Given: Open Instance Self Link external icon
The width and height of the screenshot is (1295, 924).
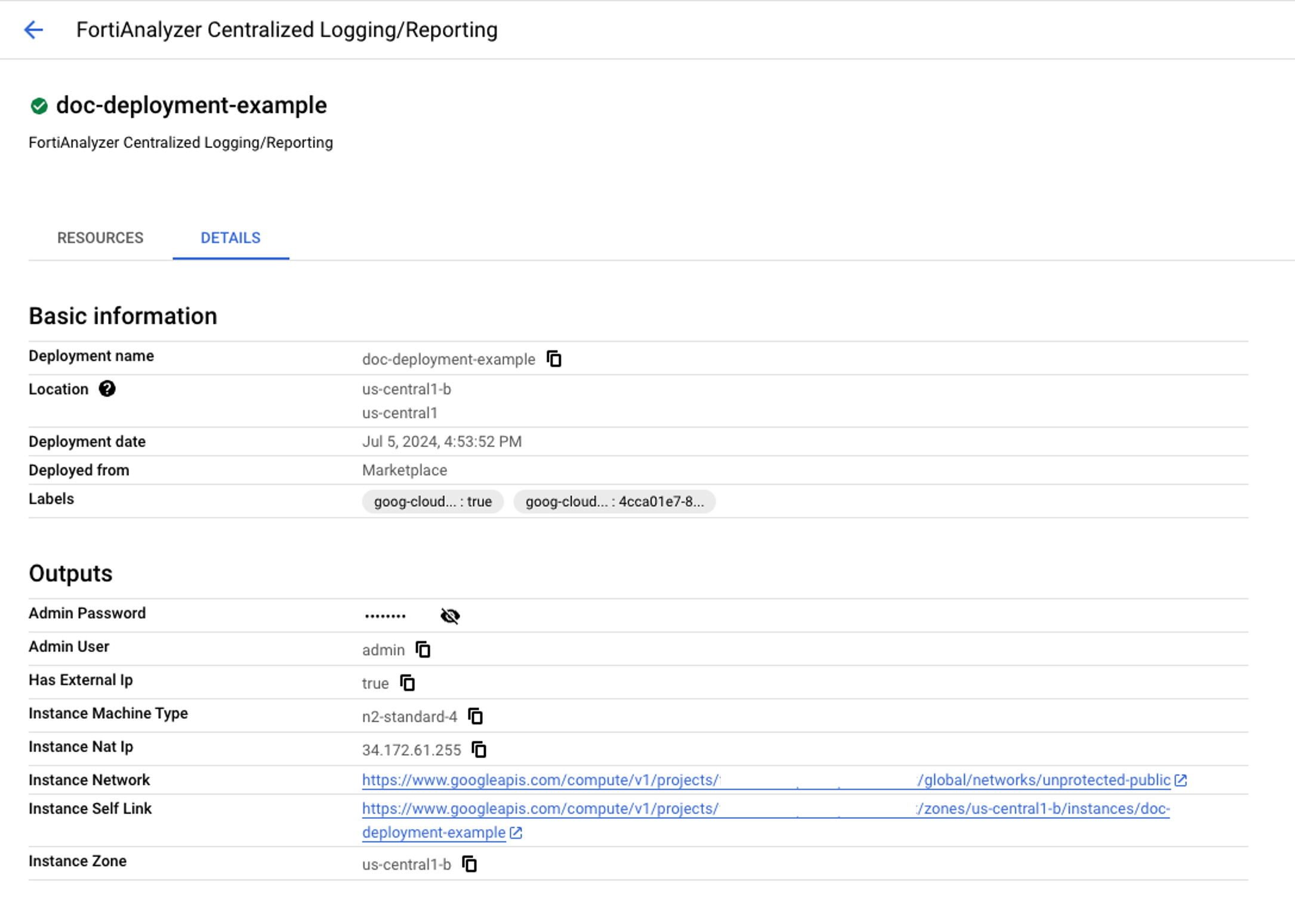Looking at the screenshot, I should pos(514,833).
